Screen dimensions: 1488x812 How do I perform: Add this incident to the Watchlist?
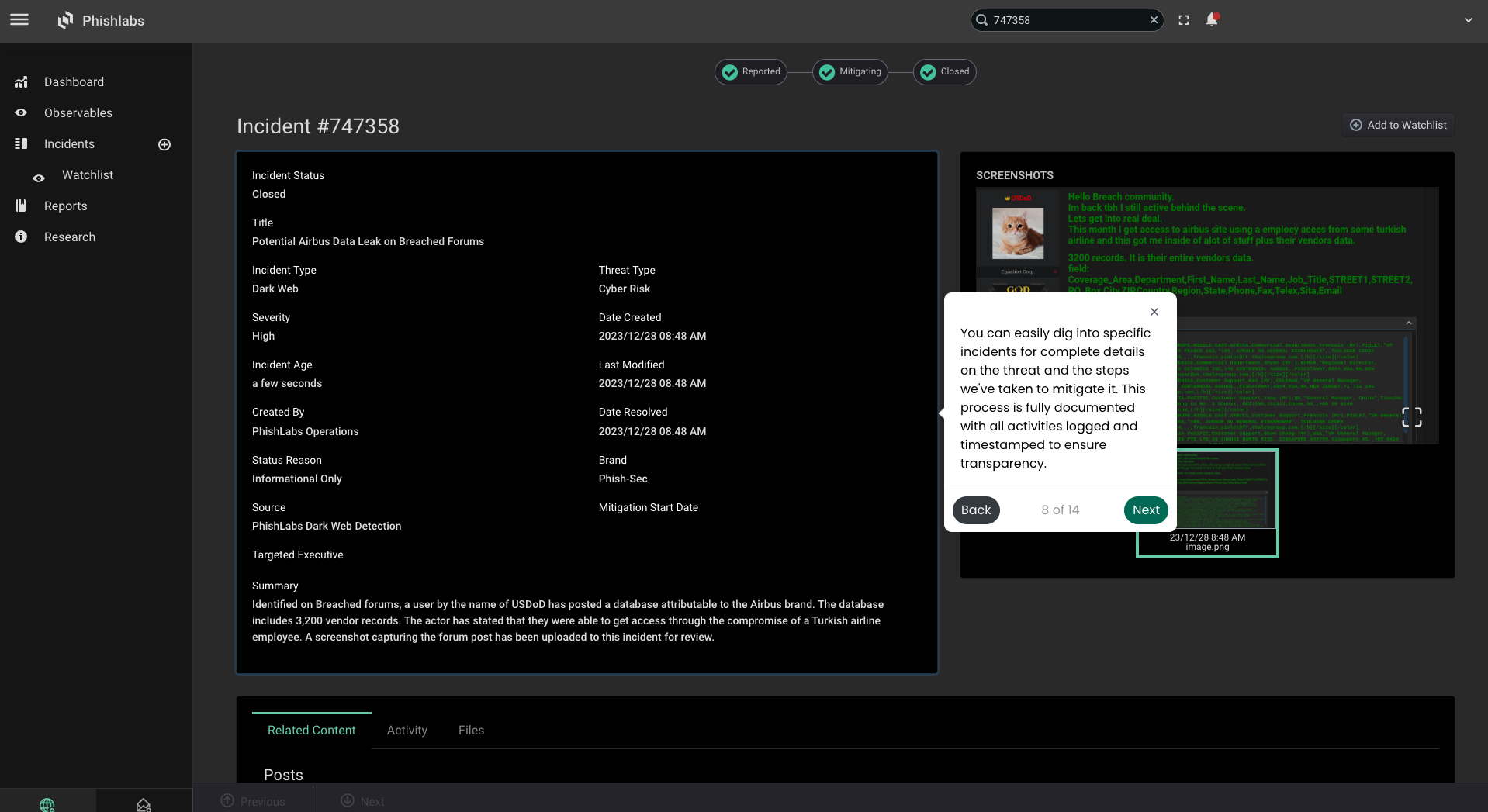click(x=1398, y=125)
